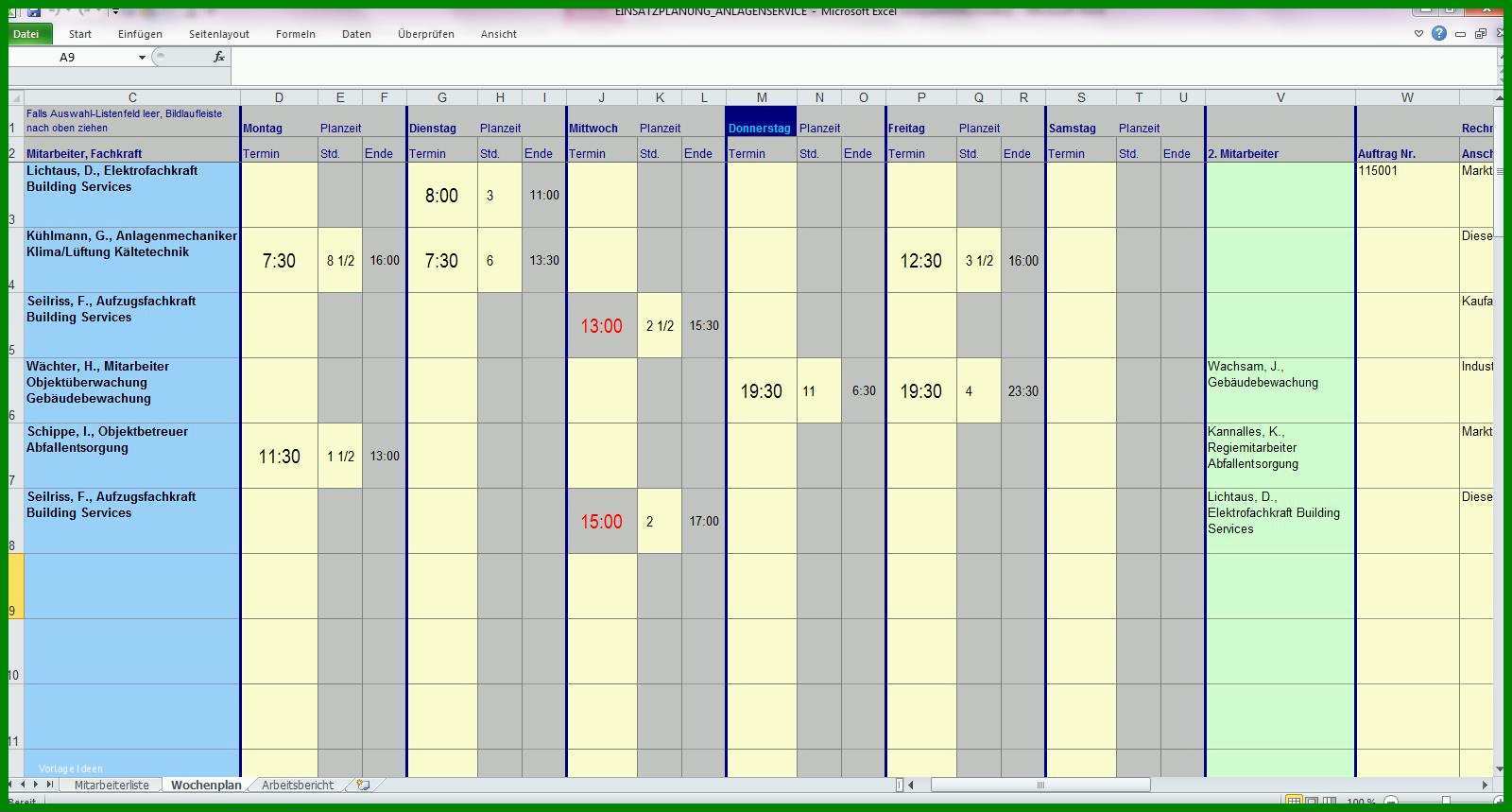Click the 8 1/2 hours cell
The width and height of the screenshot is (1512, 812).
(340, 260)
